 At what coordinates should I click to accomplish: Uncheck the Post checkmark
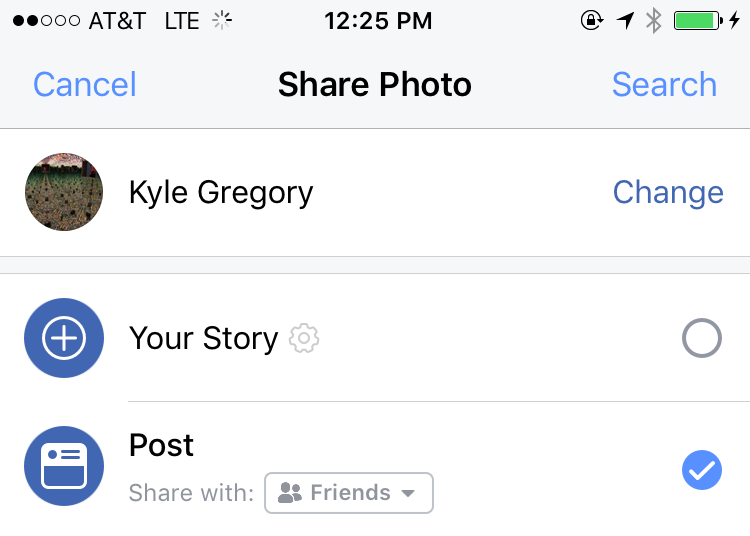coord(701,469)
